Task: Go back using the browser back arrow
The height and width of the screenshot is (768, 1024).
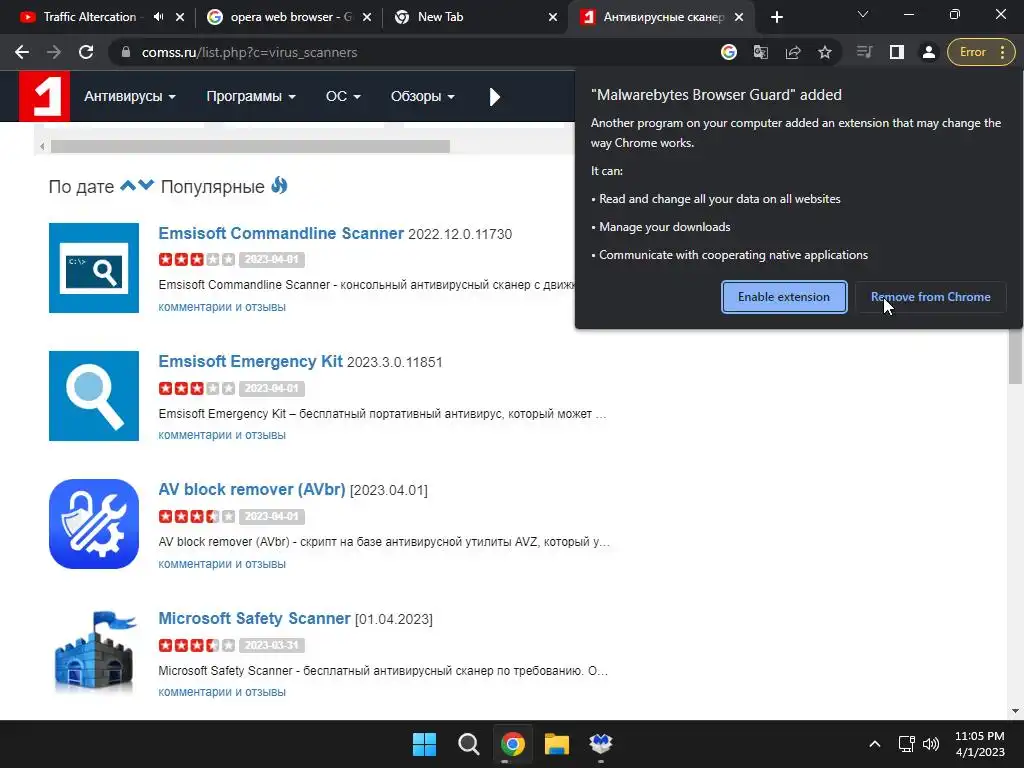Action: coord(22,52)
